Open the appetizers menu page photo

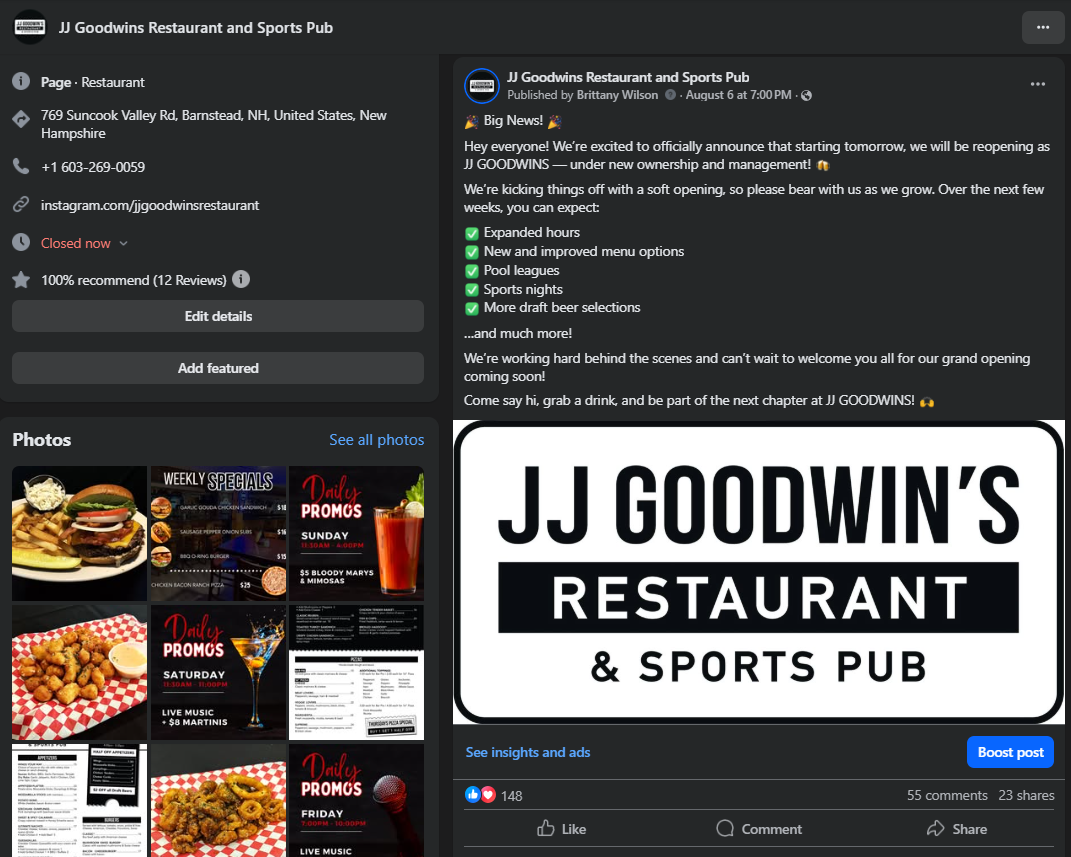79,800
